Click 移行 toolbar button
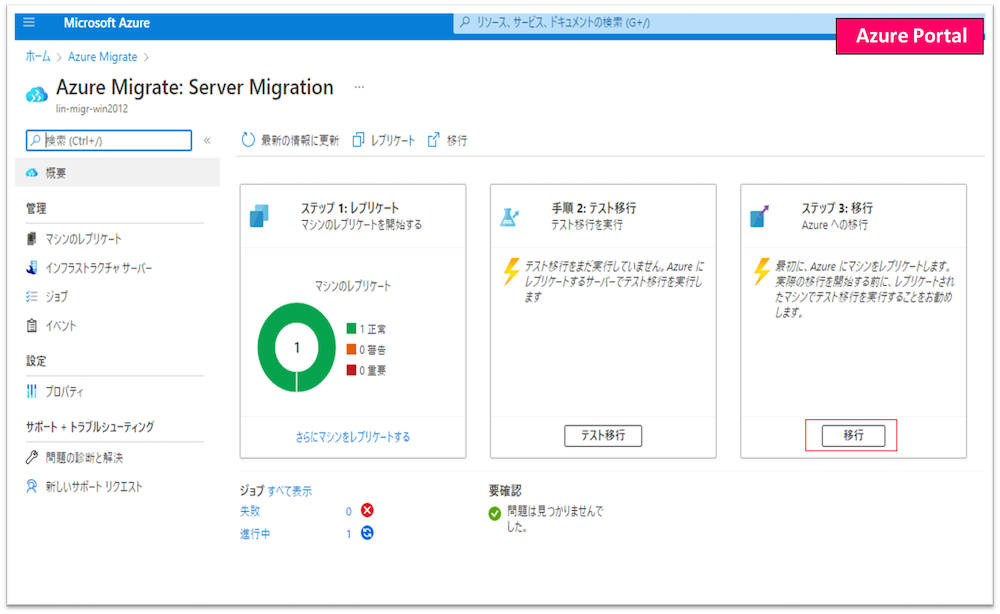Screen dimensions: 1000x614 tap(447, 140)
